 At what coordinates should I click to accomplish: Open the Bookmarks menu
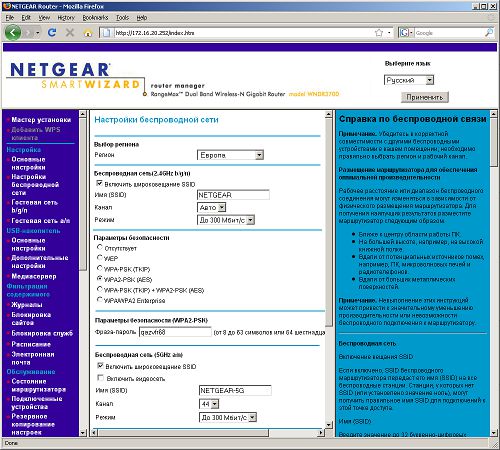coord(95,18)
